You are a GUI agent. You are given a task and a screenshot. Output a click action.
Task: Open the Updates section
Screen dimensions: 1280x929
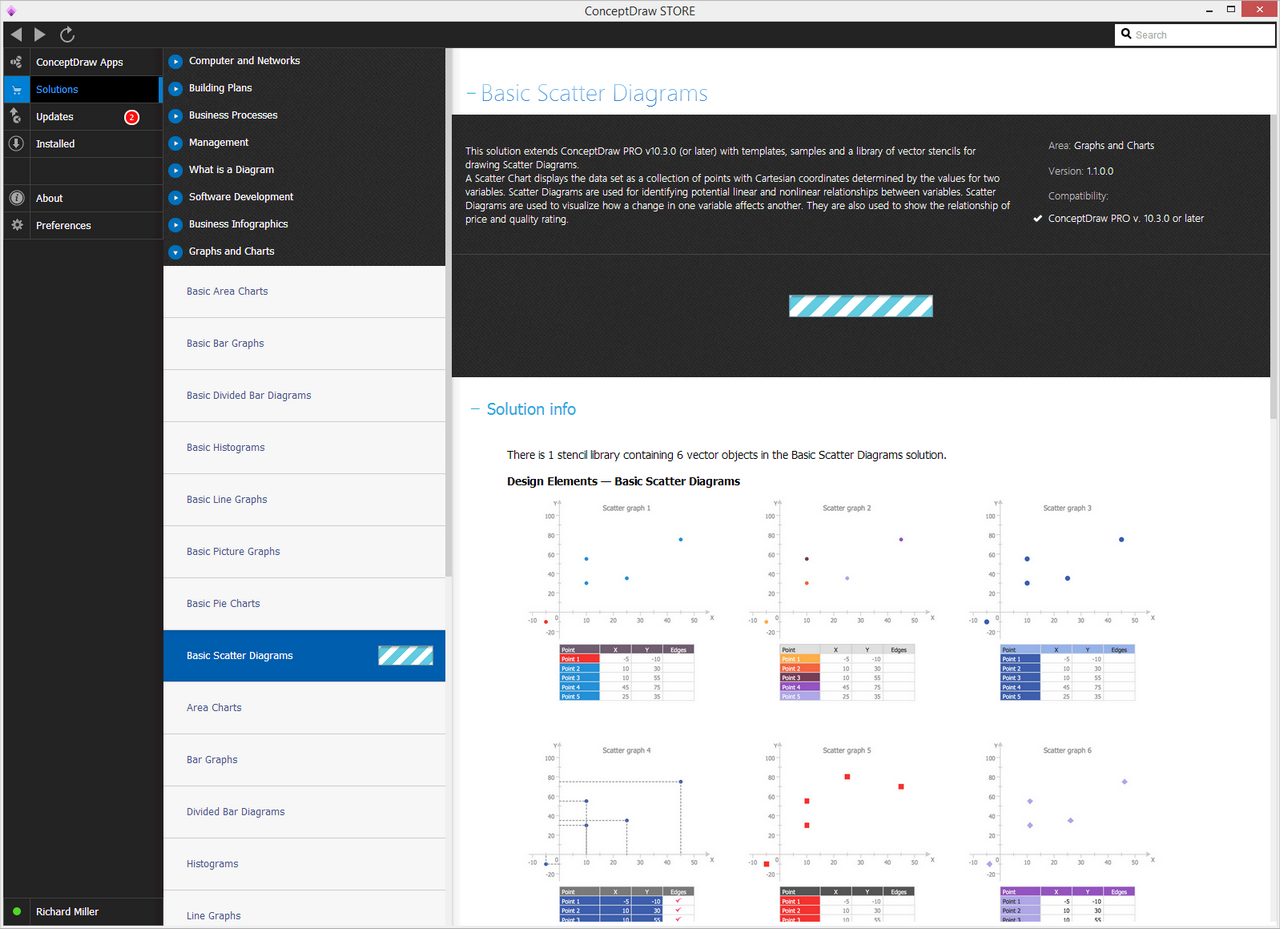point(55,117)
